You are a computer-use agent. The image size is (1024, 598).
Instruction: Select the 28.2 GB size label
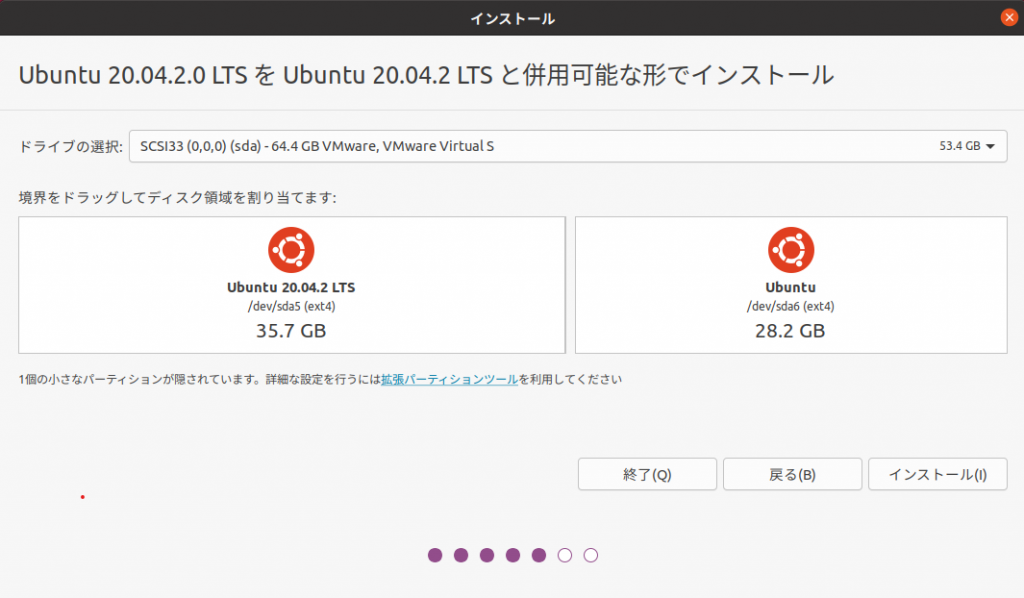click(790, 330)
